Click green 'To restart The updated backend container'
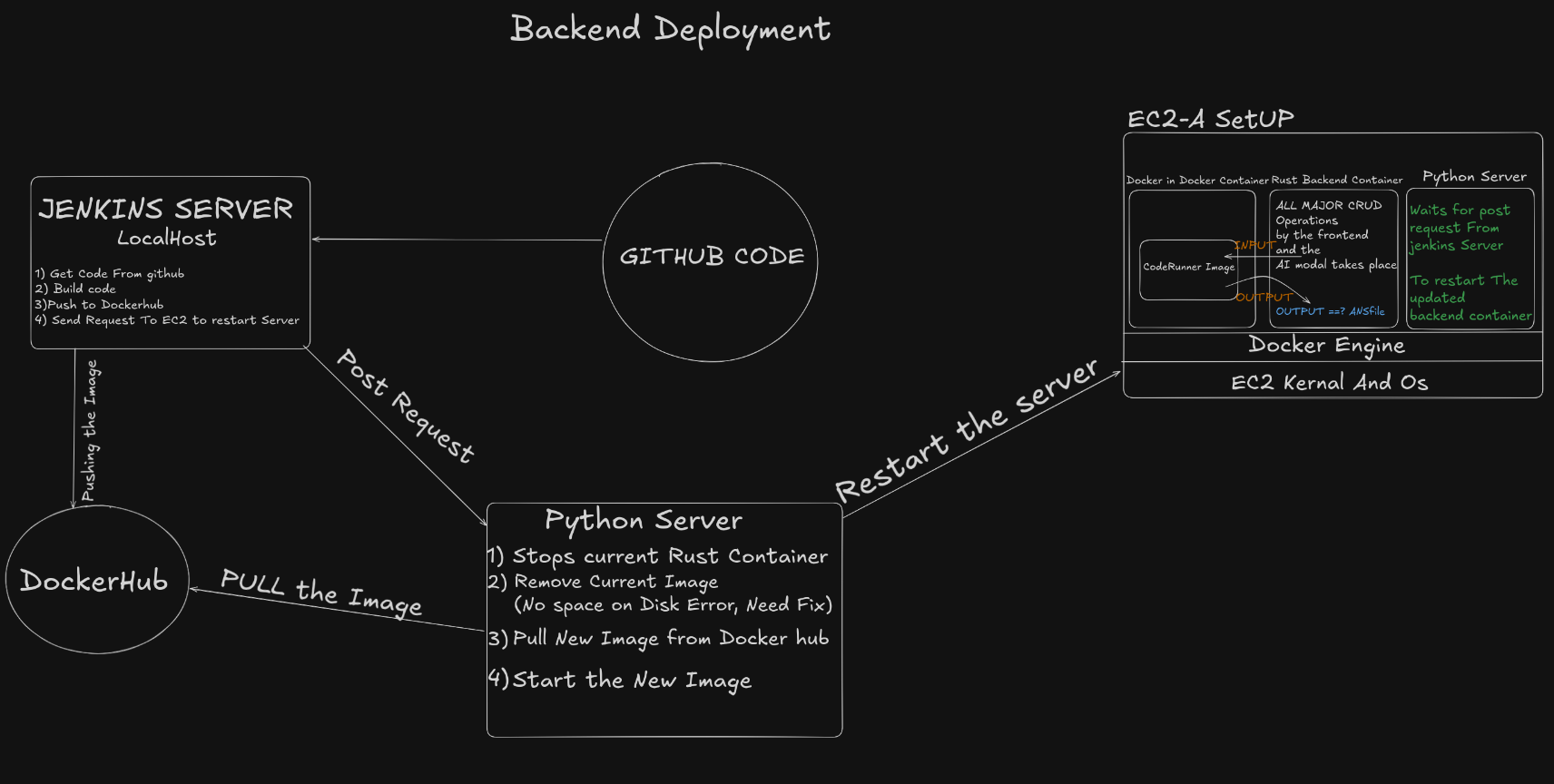The image size is (1554, 784). point(1470,299)
